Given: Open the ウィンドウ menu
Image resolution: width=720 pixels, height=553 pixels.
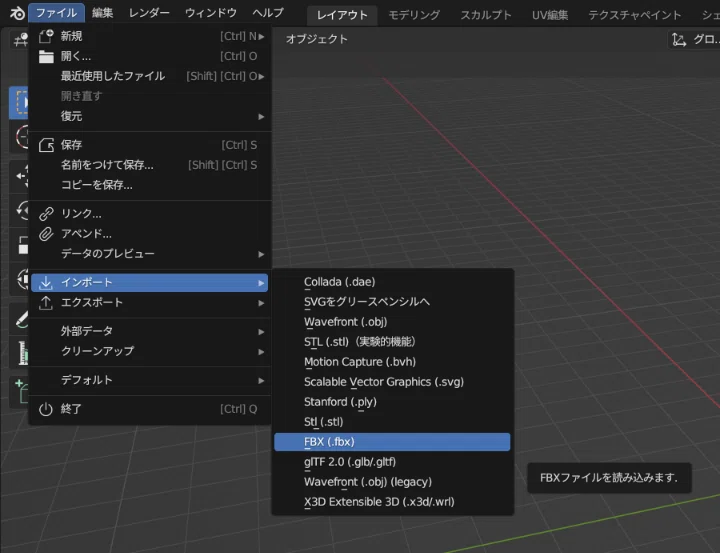Looking at the screenshot, I should tap(211, 13).
